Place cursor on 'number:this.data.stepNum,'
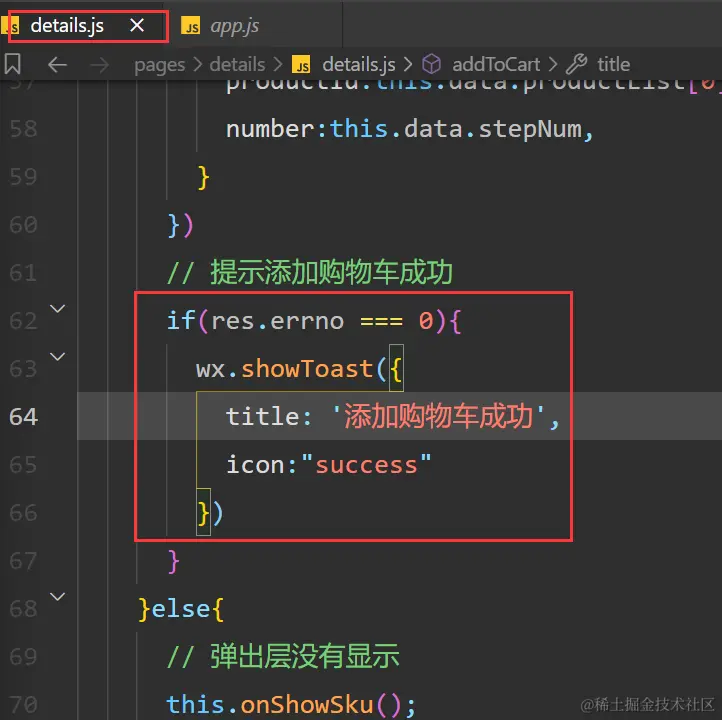 click(x=409, y=129)
